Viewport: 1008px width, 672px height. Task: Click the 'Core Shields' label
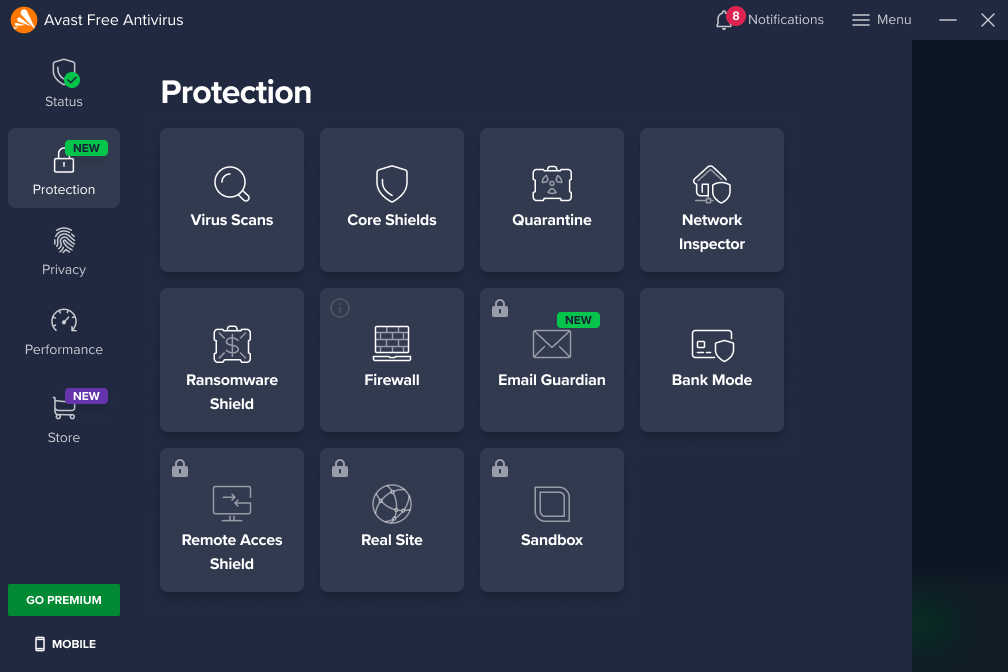[392, 220]
